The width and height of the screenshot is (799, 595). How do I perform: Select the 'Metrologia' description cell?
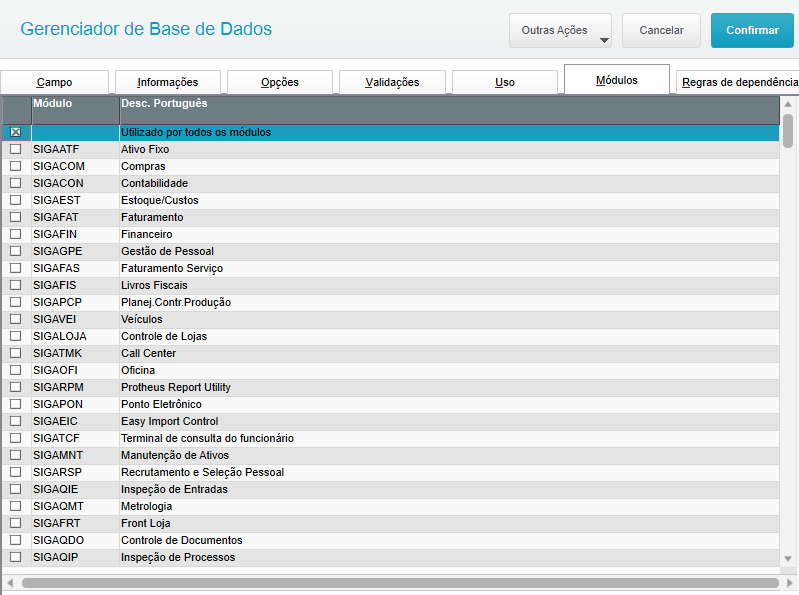pyautogui.click(x=449, y=506)
